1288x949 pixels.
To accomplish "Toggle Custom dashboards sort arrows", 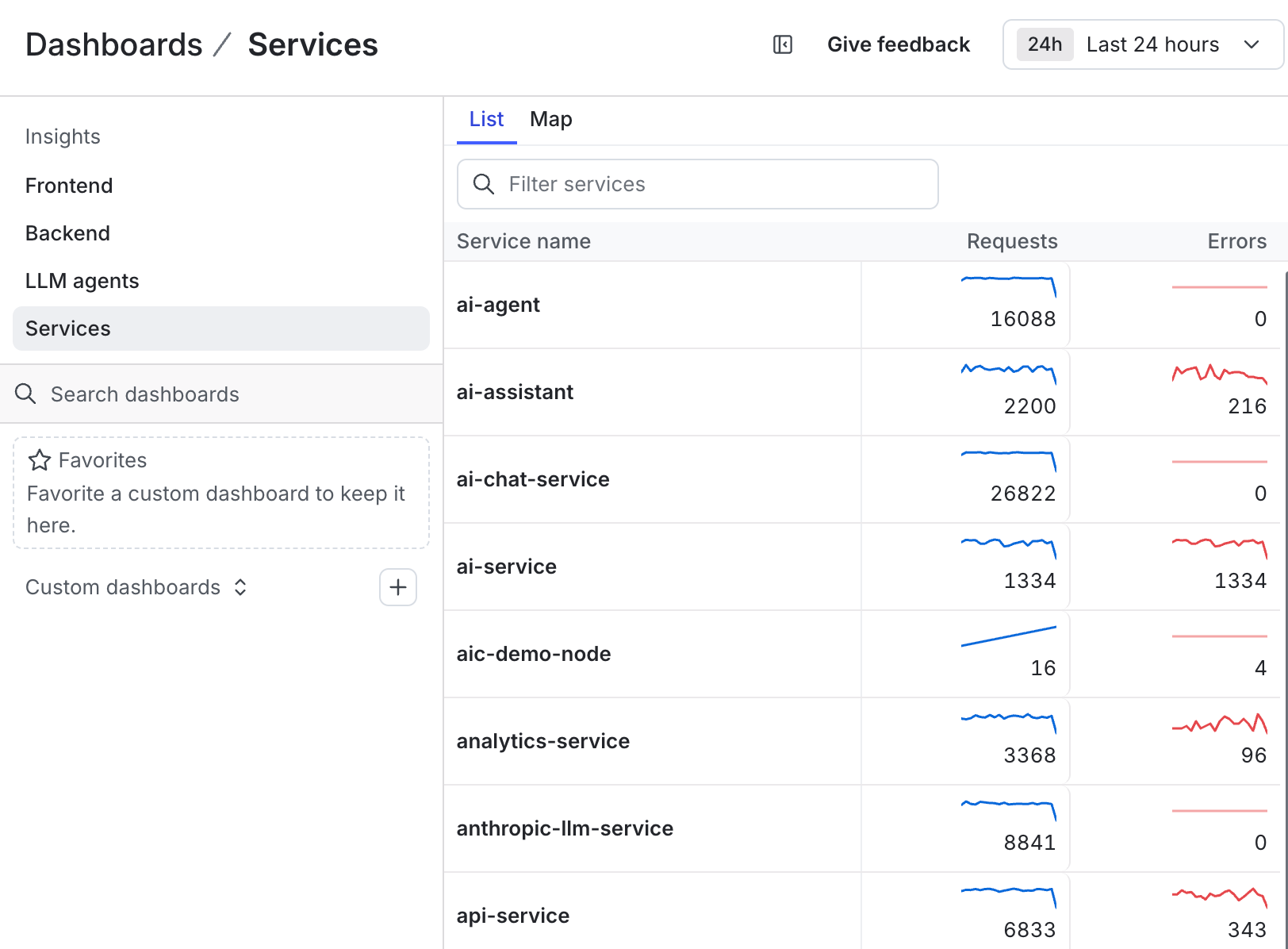I will [x=240, y=587].
